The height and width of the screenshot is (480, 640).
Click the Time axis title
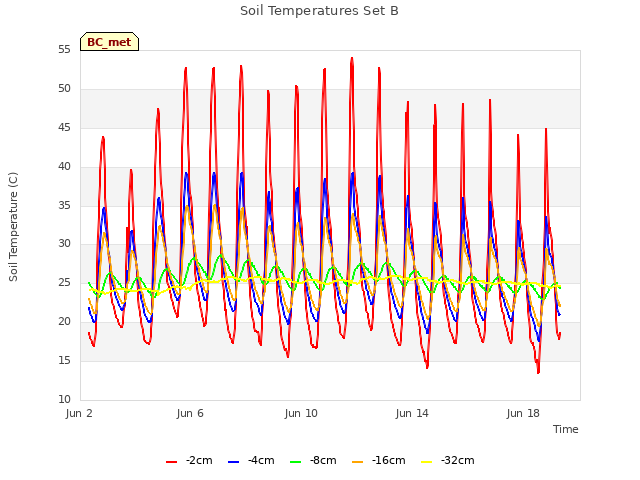[x=566, y=429]
